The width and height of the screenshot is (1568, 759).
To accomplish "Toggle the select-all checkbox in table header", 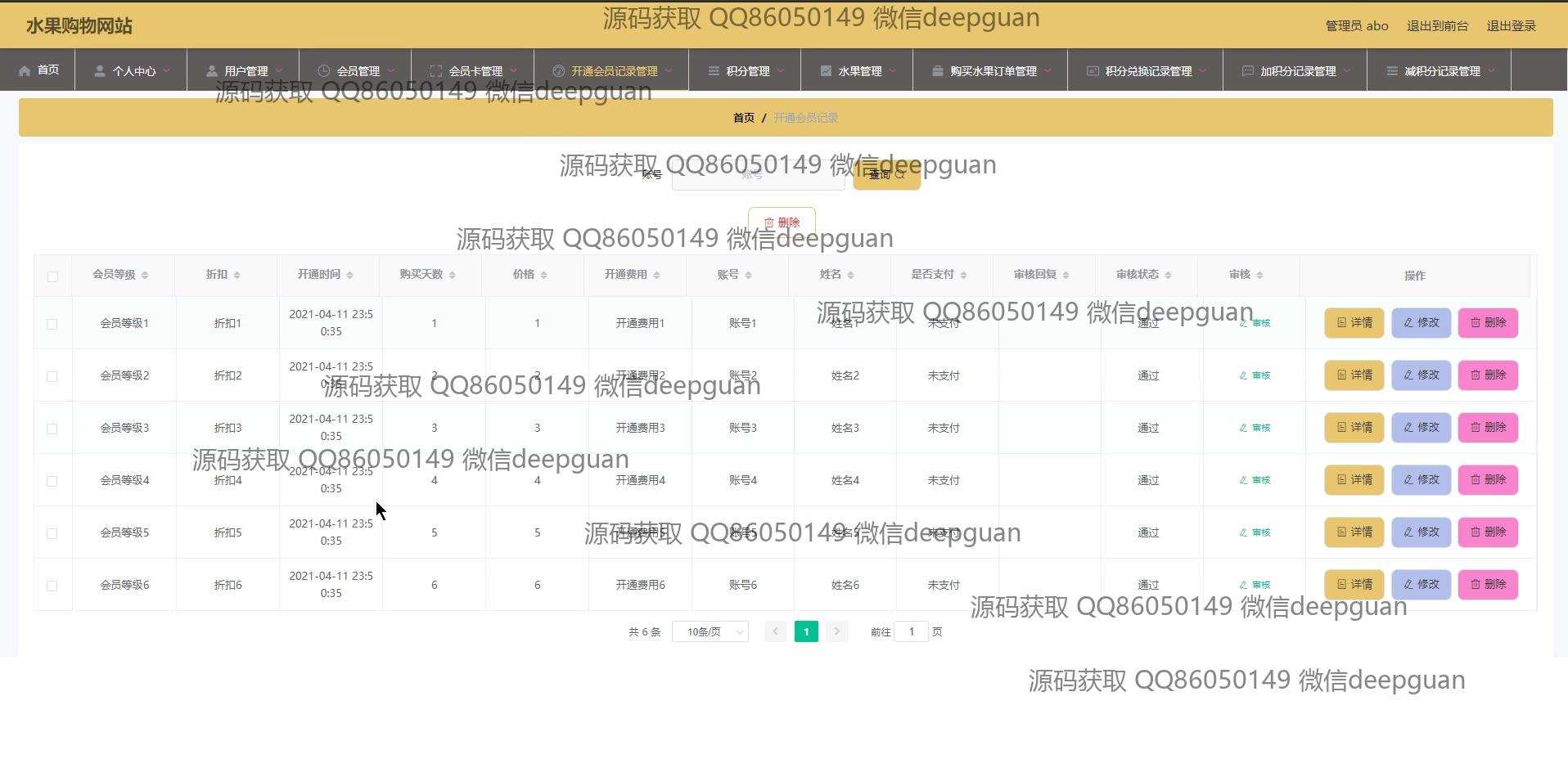I will click(52, 276).
